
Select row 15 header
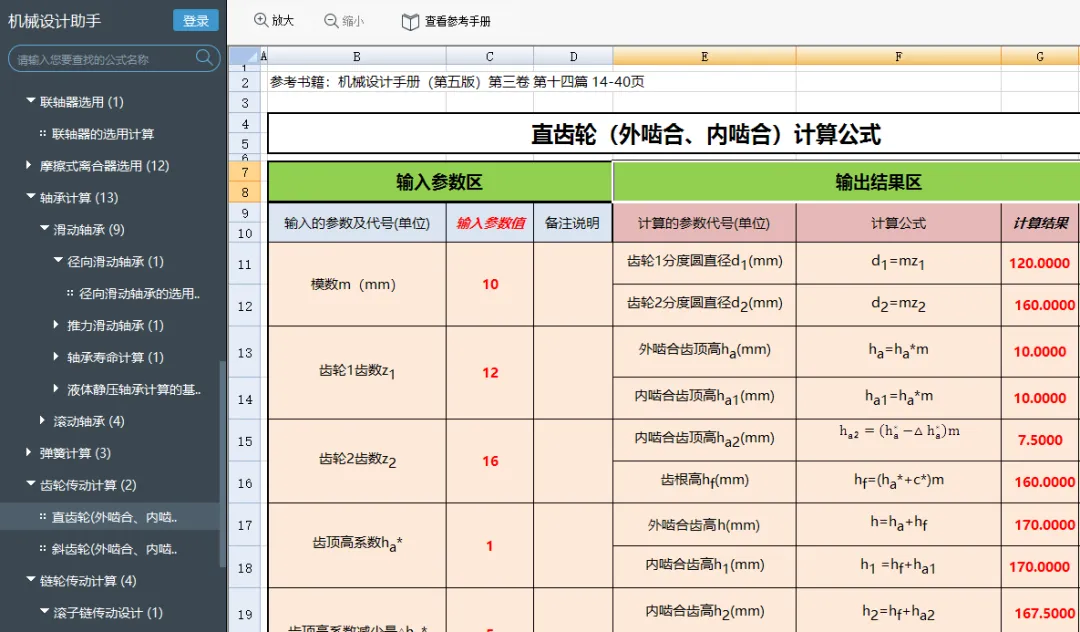point(245,441)
